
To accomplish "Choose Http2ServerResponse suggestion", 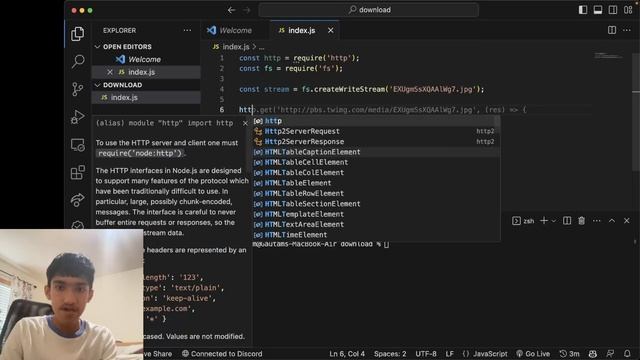I will tap(376, 142).
